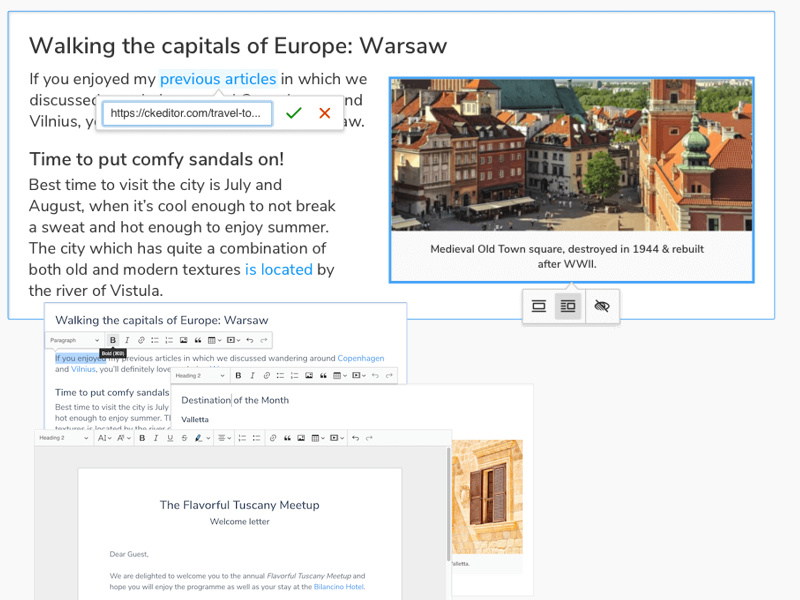Open Heading 2 dropdown in Tuscany document toolbar
Viewport: 800px width, 600px height.
[x=63, y=438]
